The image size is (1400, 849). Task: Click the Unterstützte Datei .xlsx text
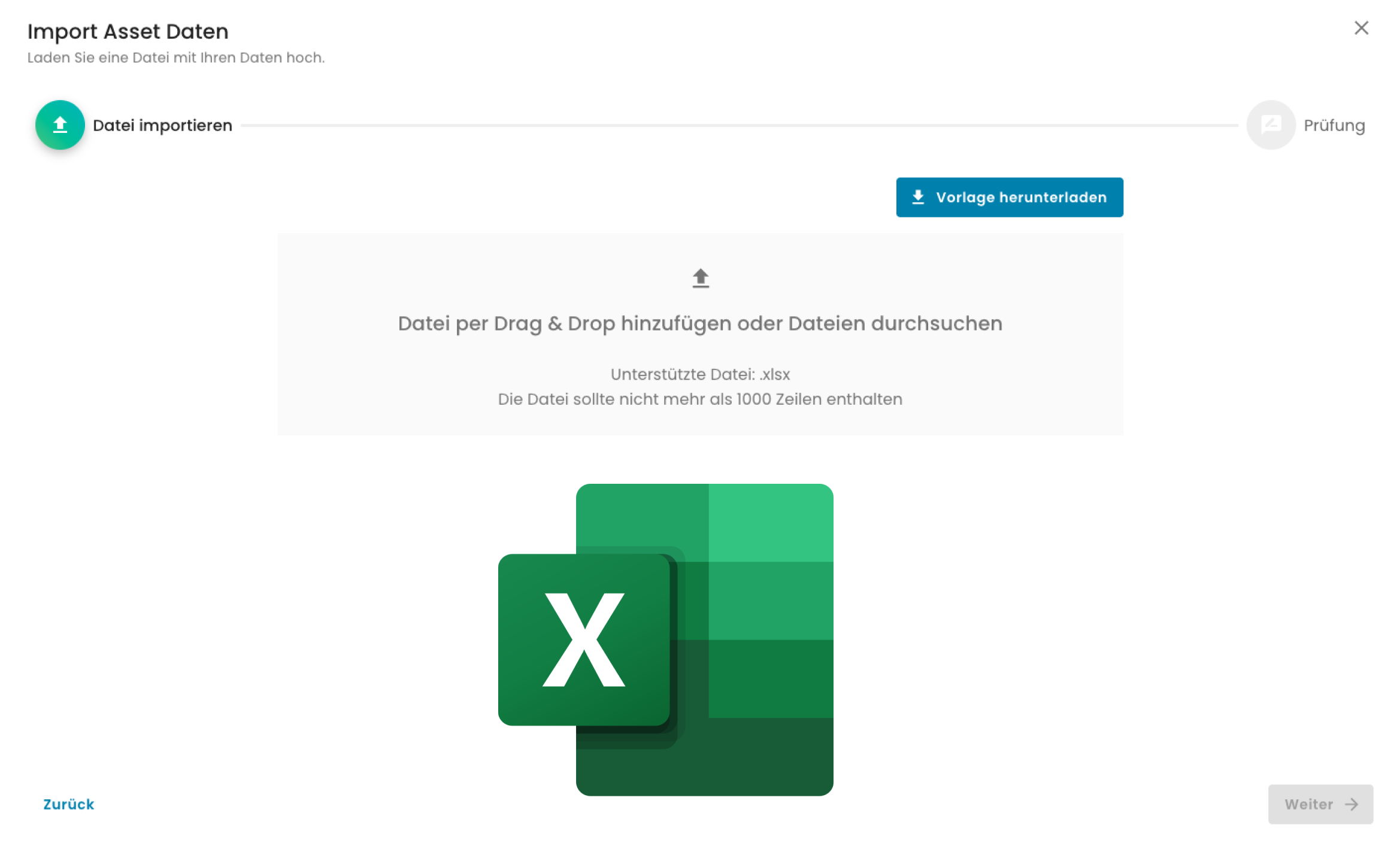point(700,374)
